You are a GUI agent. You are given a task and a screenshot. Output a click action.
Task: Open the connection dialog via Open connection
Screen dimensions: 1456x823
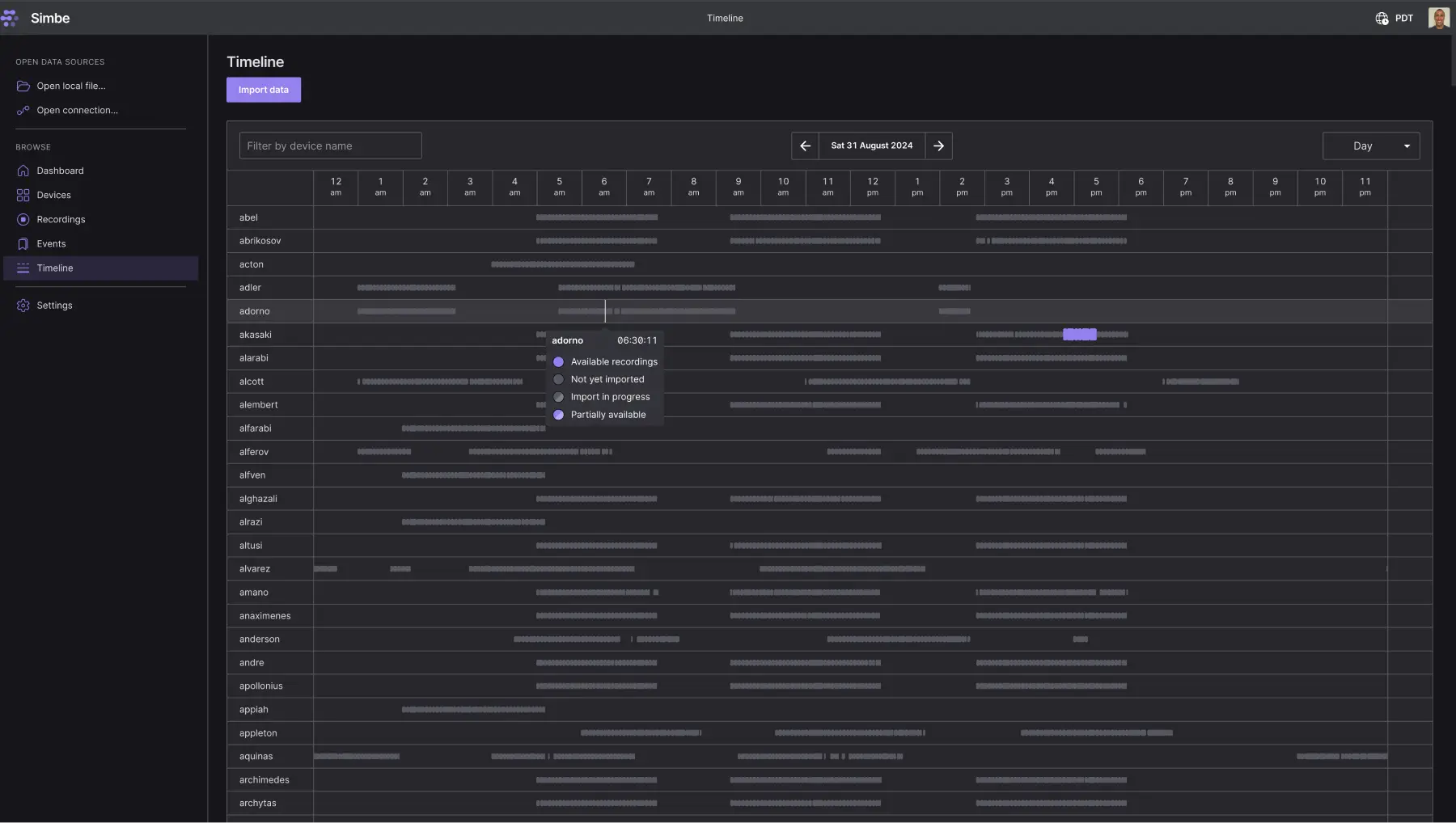(x=78, y=110)
